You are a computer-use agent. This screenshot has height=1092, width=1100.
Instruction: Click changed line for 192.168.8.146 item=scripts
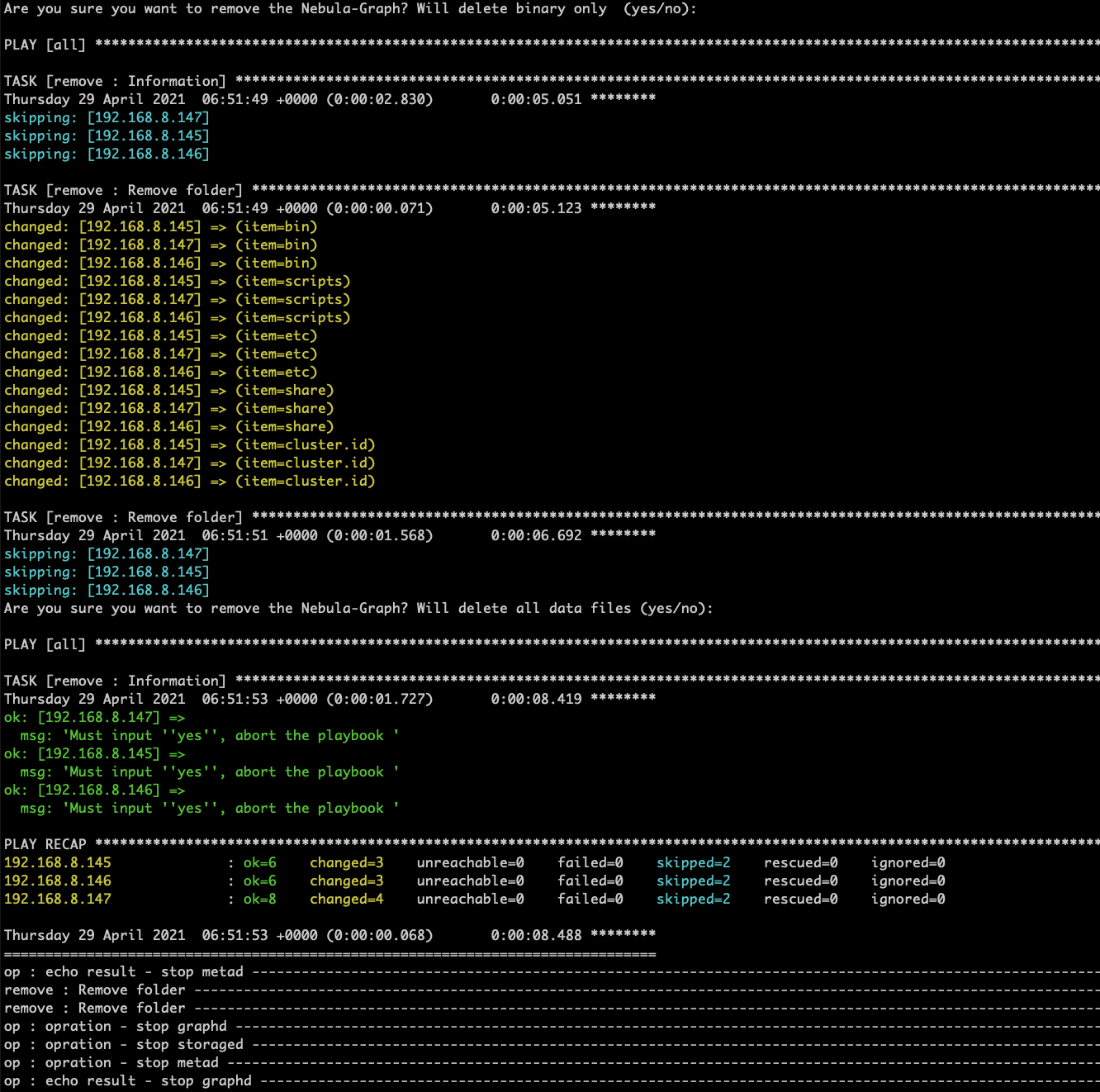(x=178, y=317)
